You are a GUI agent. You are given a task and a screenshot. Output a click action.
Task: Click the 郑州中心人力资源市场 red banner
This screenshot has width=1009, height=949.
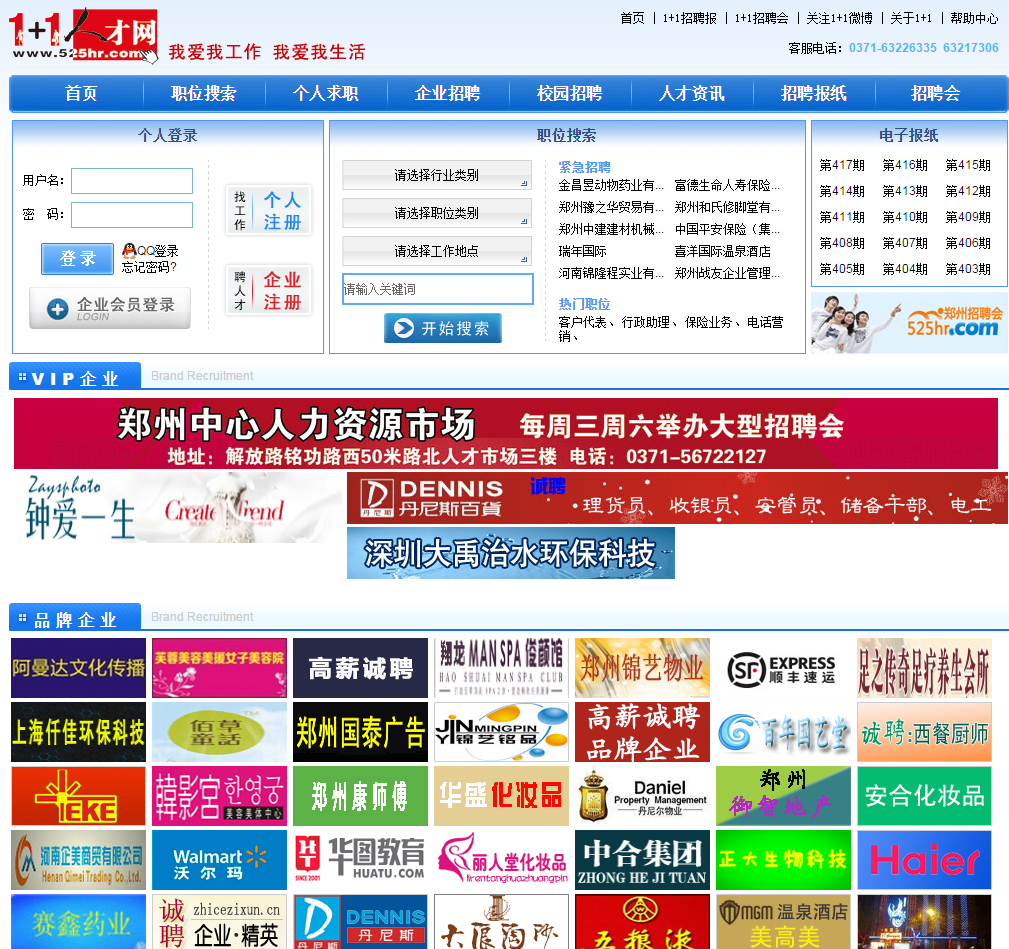click(506, 433)
